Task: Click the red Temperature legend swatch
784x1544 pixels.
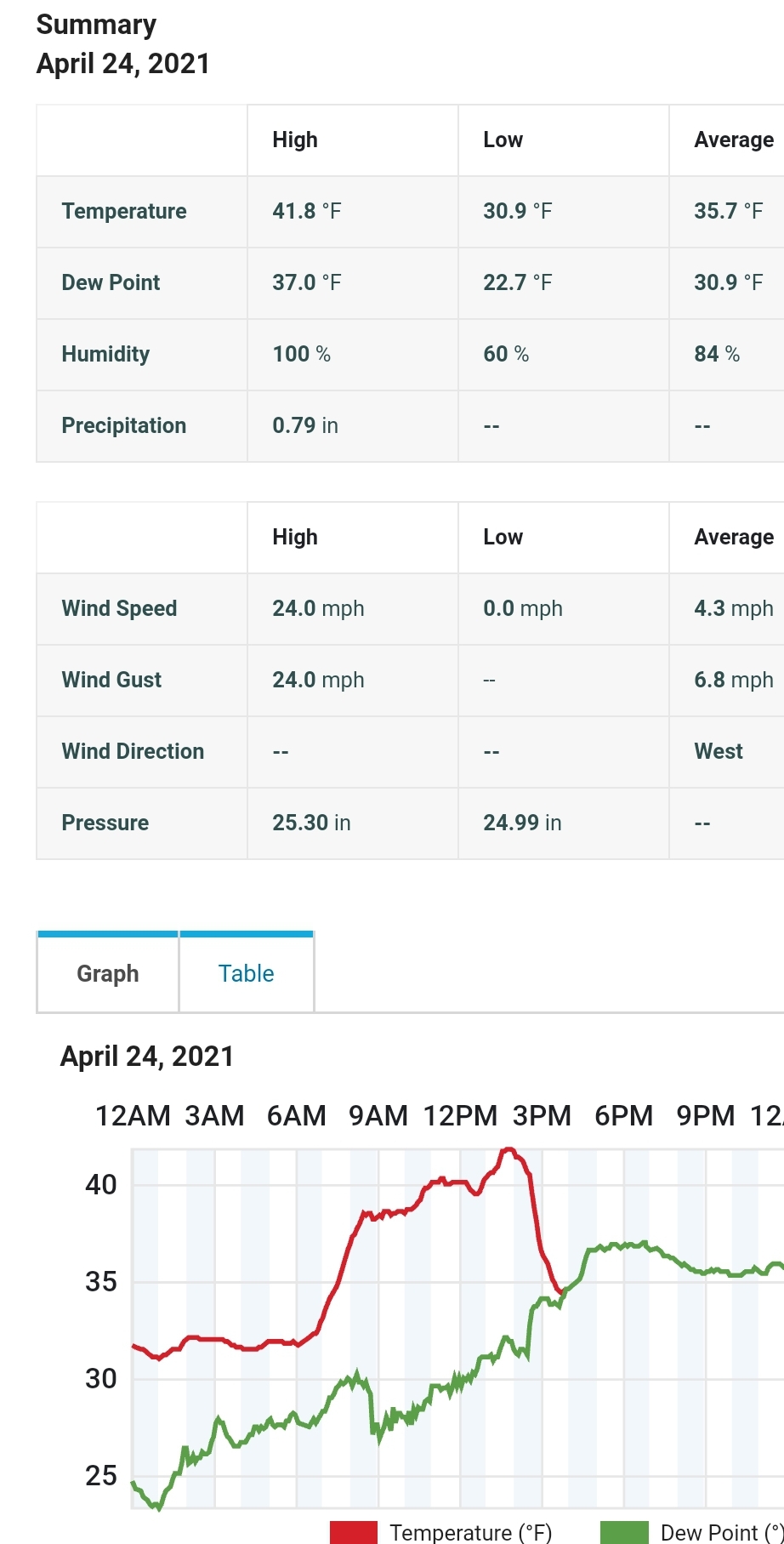Action: click(x=353, y=1532)
